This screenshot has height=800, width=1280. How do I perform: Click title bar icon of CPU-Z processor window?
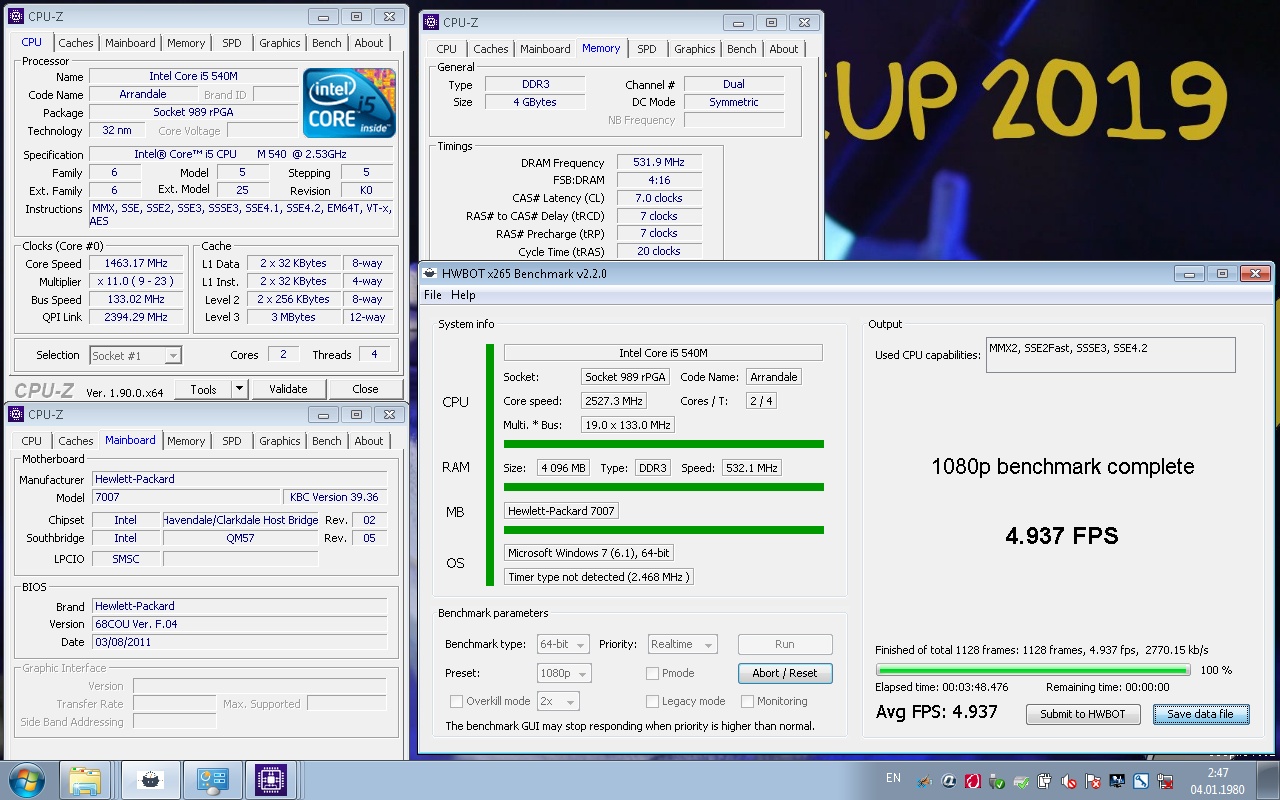click(x=16, y=17)
